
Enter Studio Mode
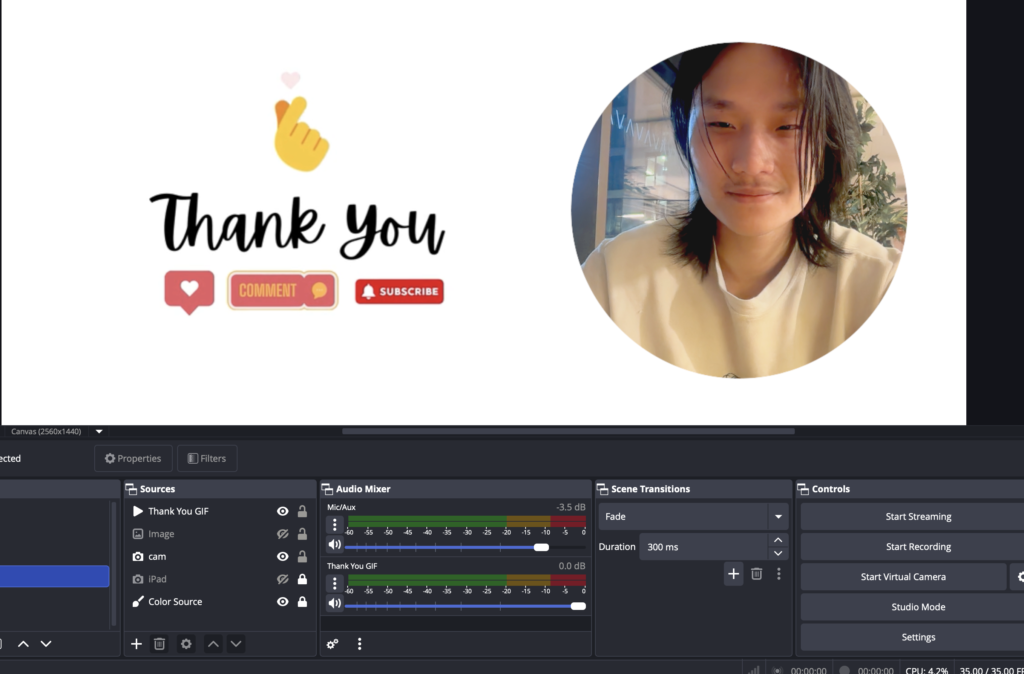[x=918, y=607]
